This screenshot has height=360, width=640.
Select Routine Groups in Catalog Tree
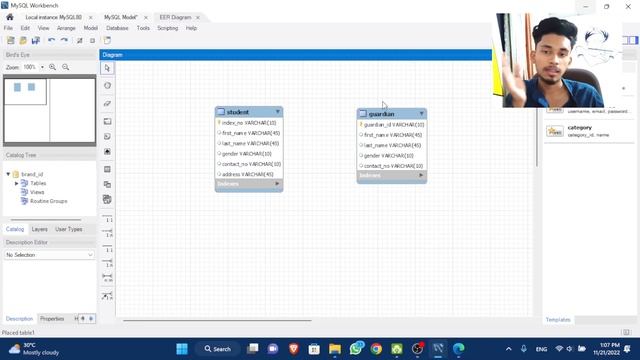(49, 201)
